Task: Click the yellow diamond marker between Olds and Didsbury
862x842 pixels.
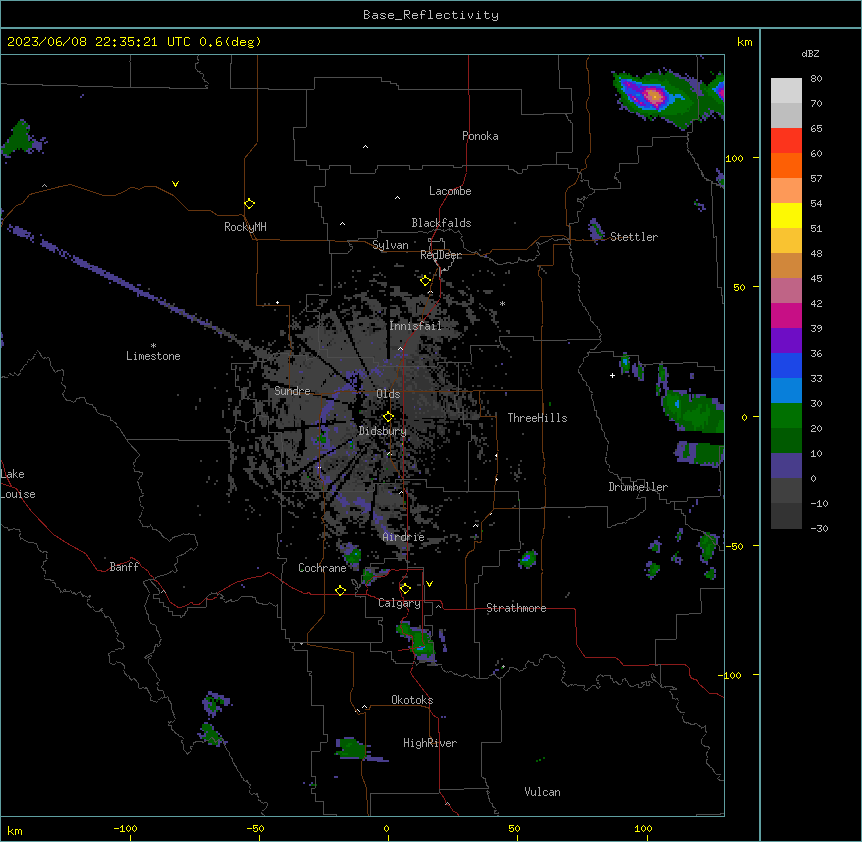Action: [388, 417]
